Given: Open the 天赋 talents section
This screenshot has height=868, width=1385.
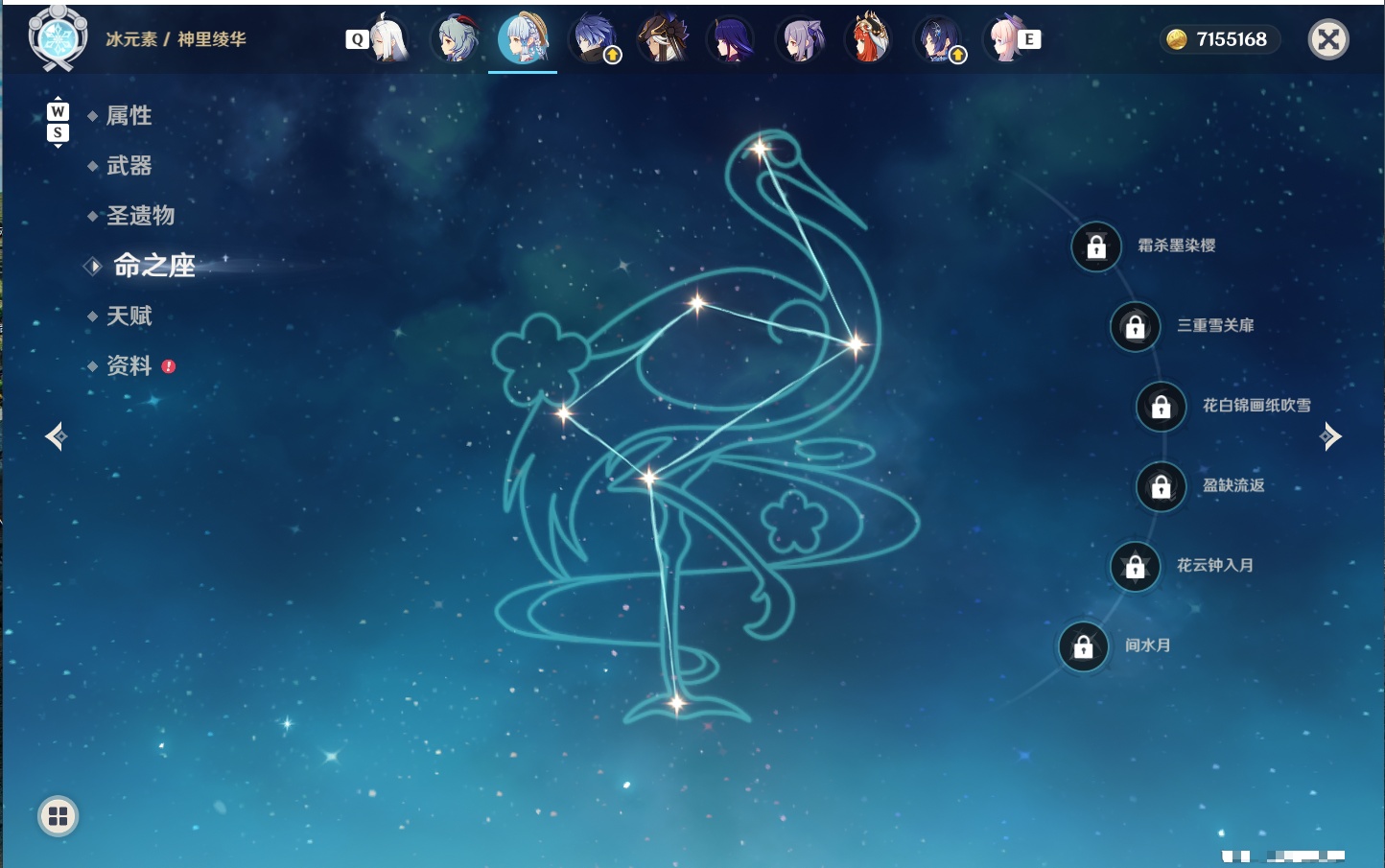Looking at the screenshot, I should tap(129, 316).
